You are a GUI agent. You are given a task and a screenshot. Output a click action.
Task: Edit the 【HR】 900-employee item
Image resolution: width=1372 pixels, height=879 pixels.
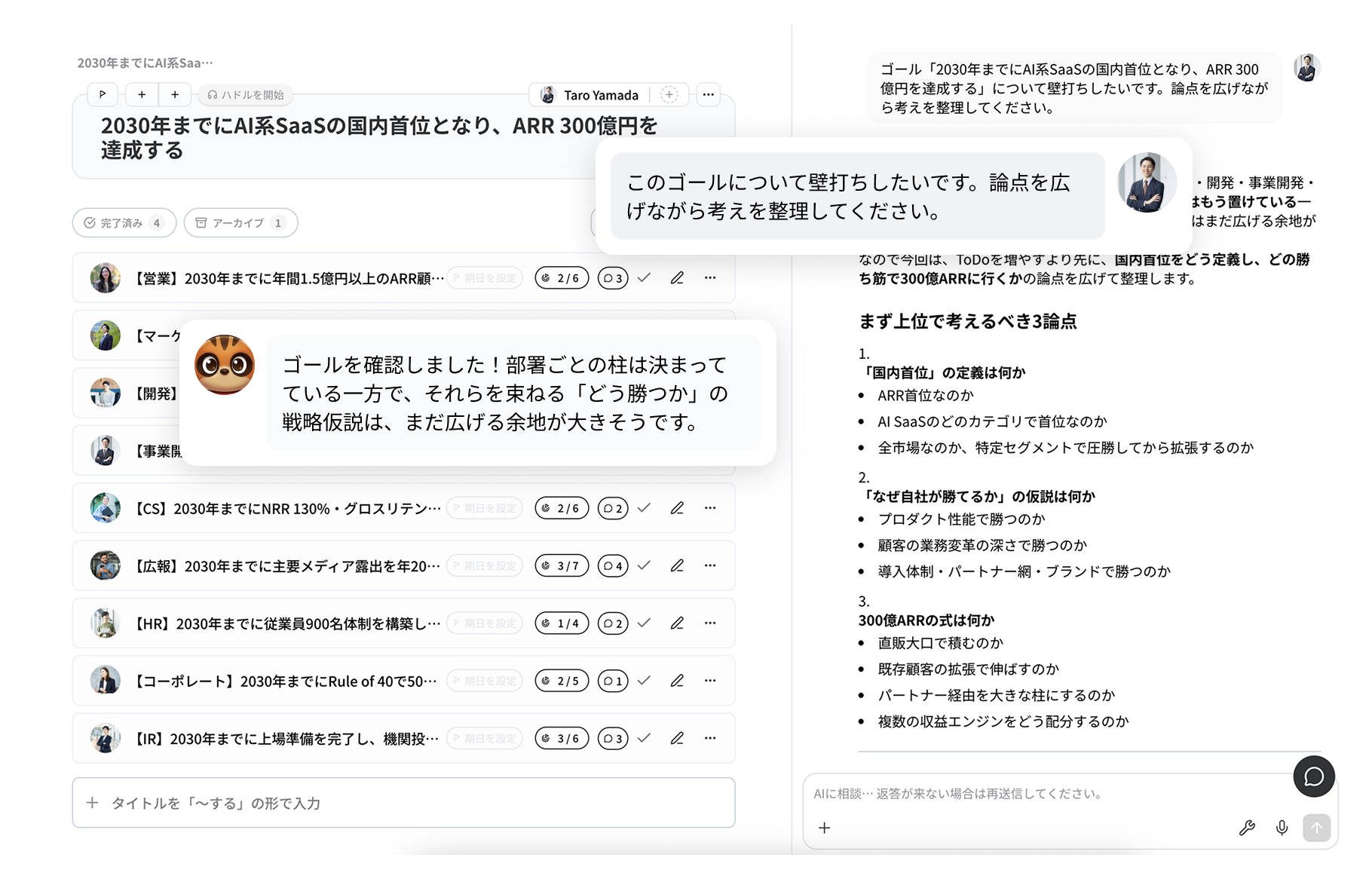677,623
